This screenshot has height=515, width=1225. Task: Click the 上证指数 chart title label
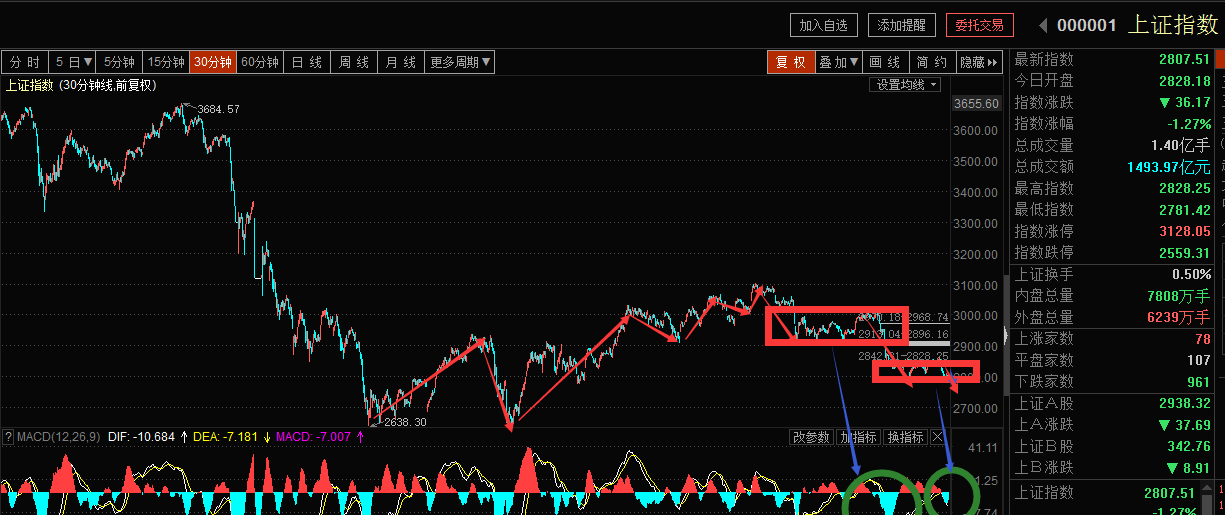click(x=29, y=86)
